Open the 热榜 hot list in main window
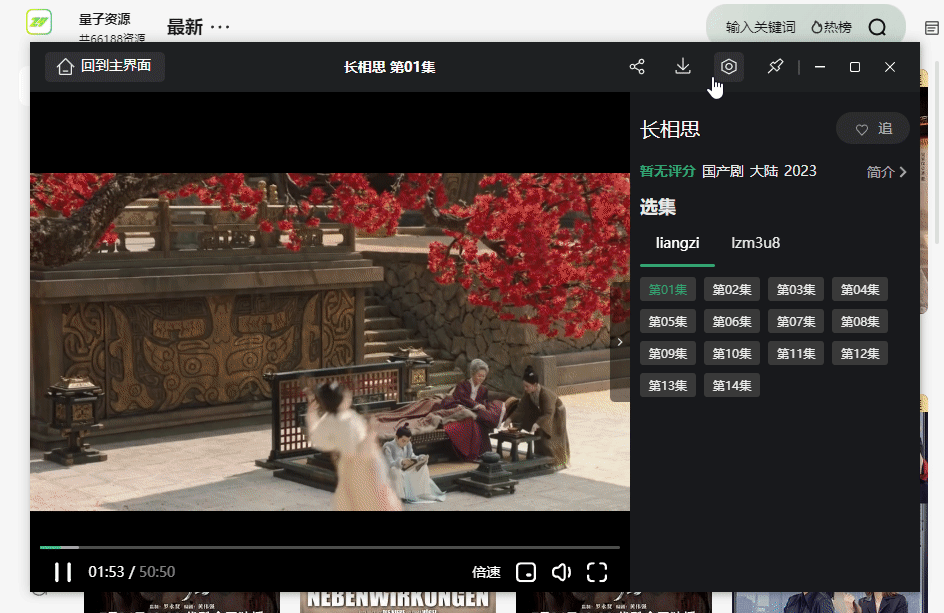 (831, 27)
